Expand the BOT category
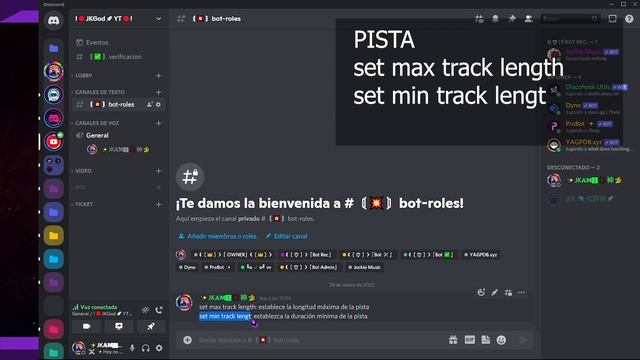This screenshot has height=360, width=640. click(79, 188)
